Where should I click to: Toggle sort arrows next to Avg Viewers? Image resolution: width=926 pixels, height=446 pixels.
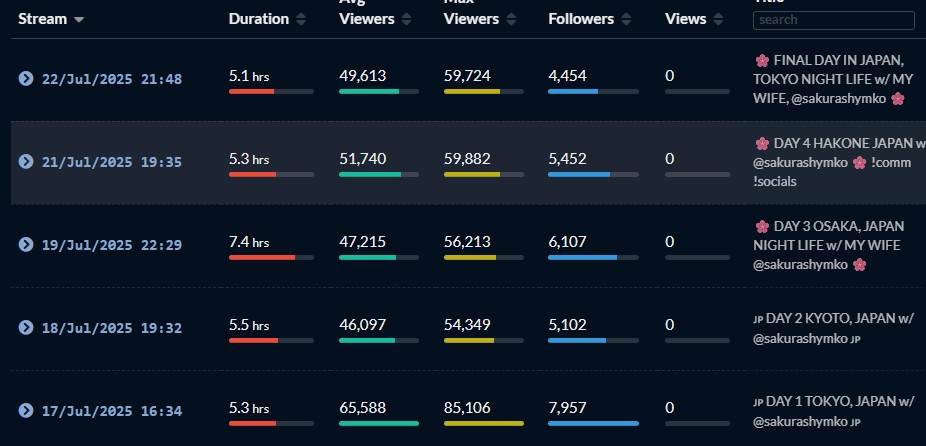406,19
